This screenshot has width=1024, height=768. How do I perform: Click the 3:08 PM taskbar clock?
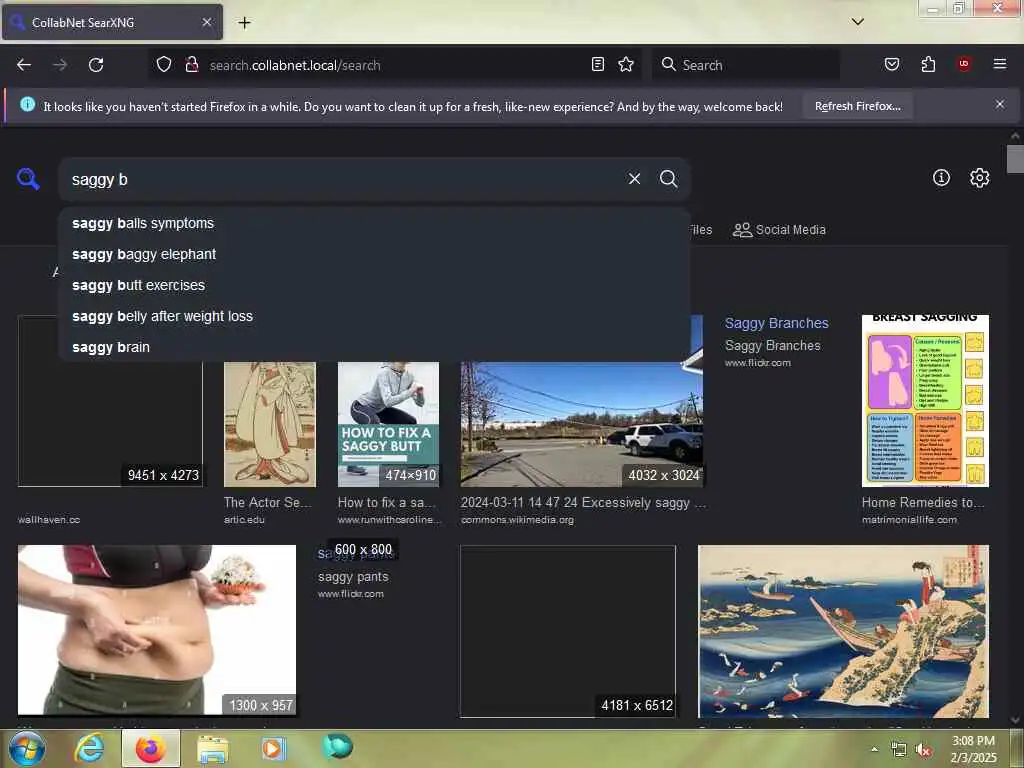(973, 749)
